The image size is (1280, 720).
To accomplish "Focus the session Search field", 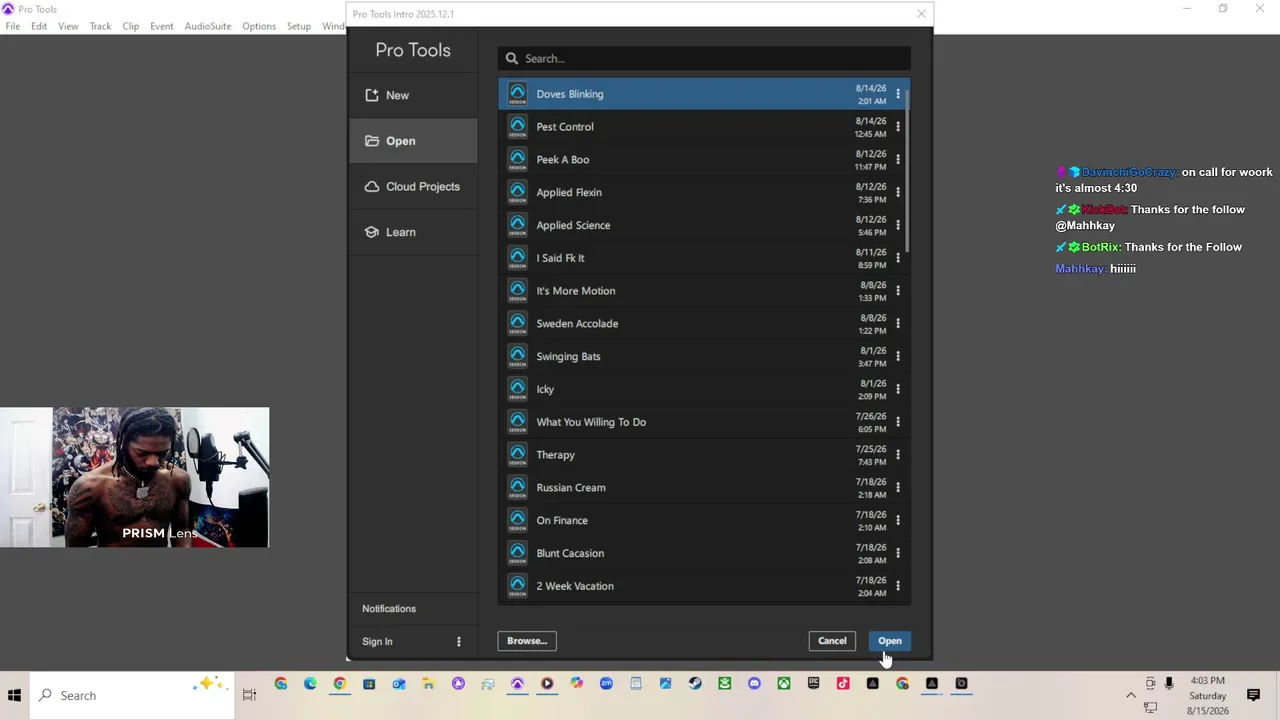I will (704, 58).
